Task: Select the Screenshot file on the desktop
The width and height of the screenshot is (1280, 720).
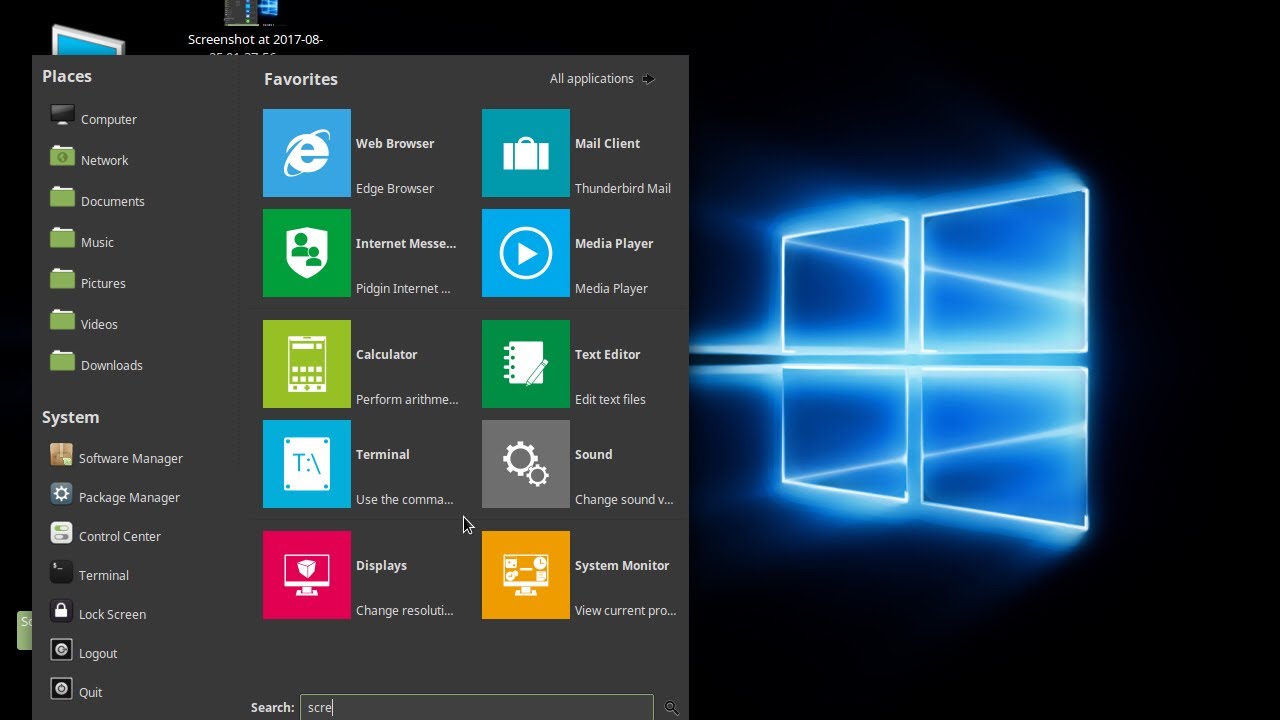Action: coord(255,28)
